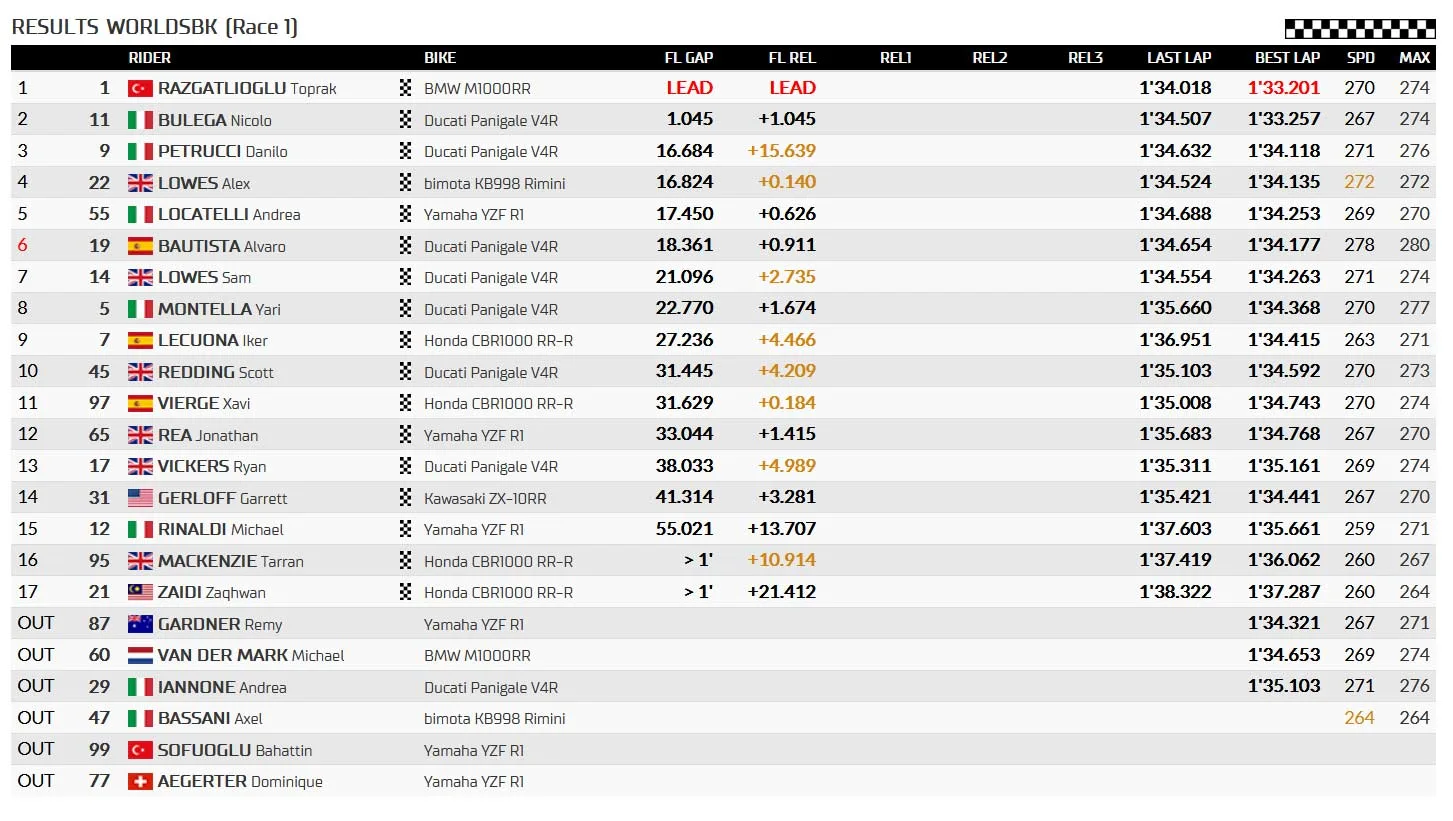Click the Italian flag beside Petrucci
Screen dimensions: 1453x821
pyautogui.click(x=140, y=151)
